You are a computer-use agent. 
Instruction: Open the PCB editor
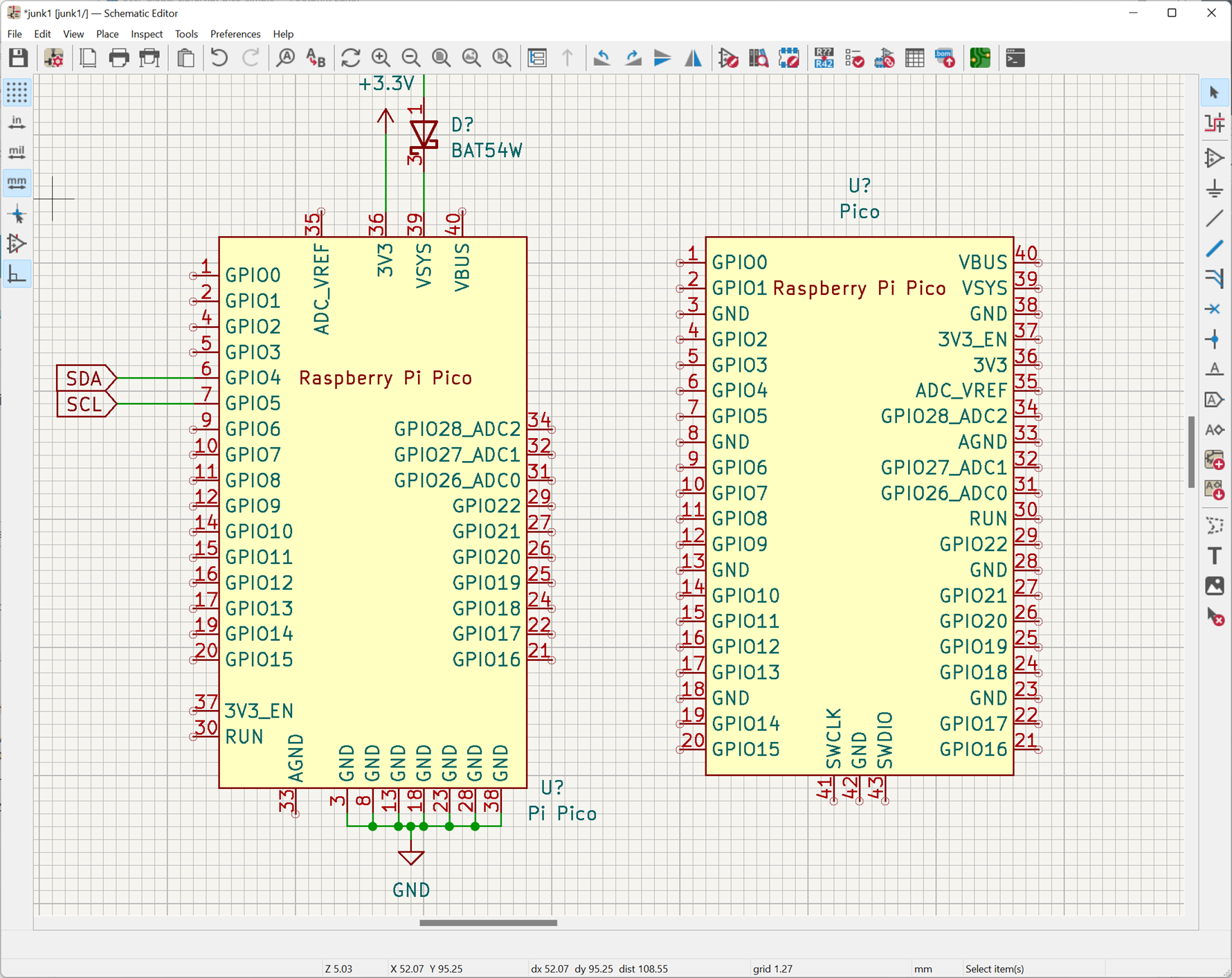click(981, 58)
